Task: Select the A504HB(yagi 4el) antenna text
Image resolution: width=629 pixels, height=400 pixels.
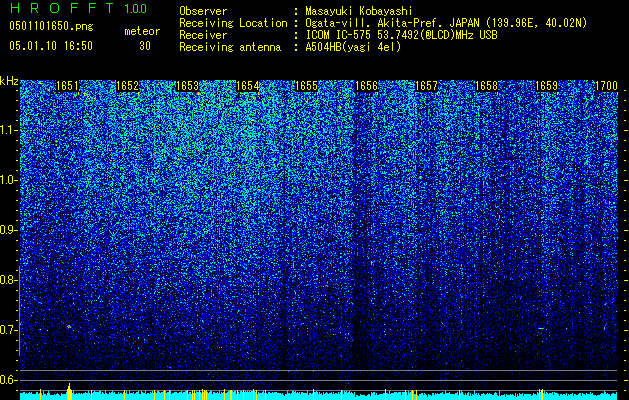Action: [x=353, y=47]
